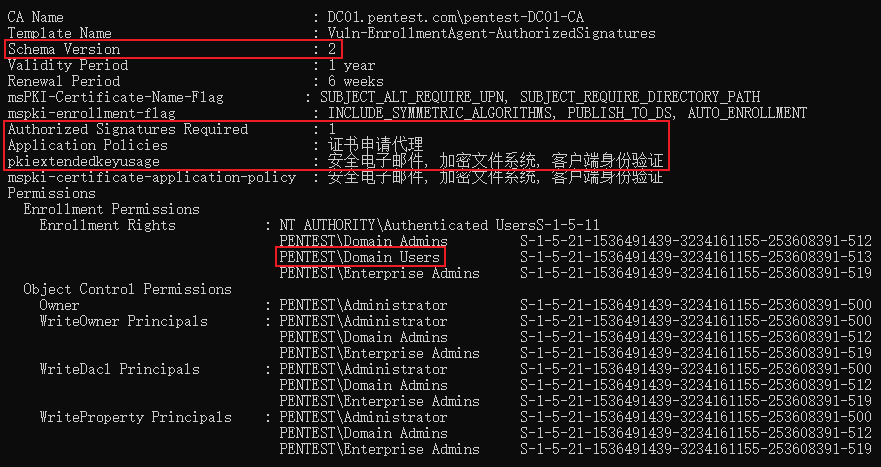Click the Enrollment Permissions heading
The height and width of the screenshot is (467, 881).
click(111, 209)
